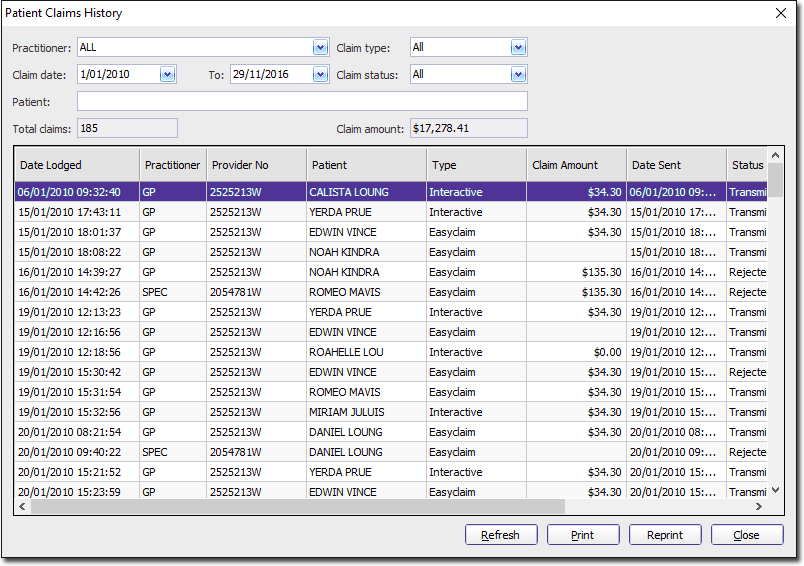
Task: Click the Close button at bottom
Action: (747, 535)
